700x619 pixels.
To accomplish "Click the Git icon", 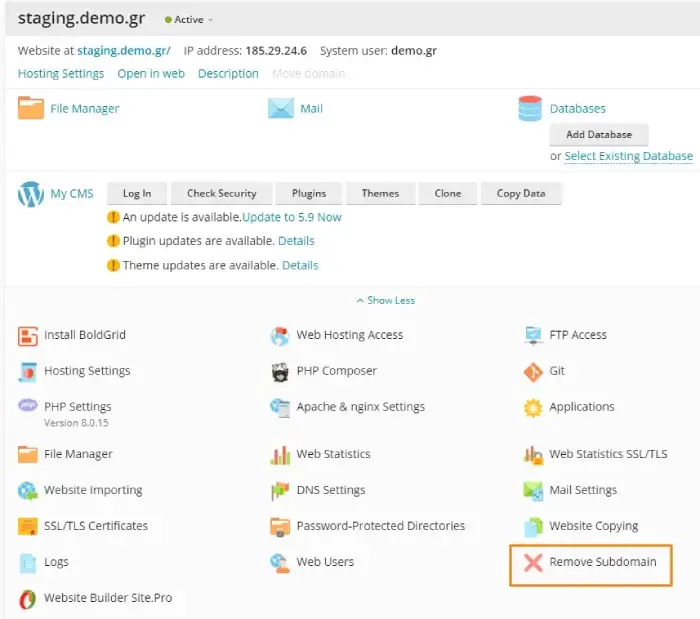I will pos(533,372).
